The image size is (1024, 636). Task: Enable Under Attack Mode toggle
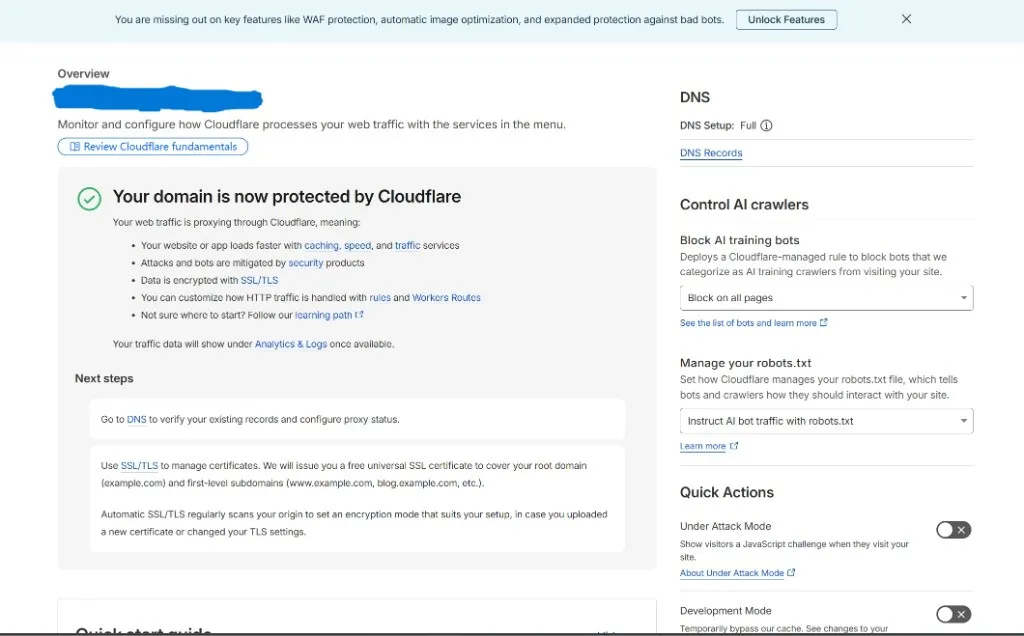pos(953,530)
